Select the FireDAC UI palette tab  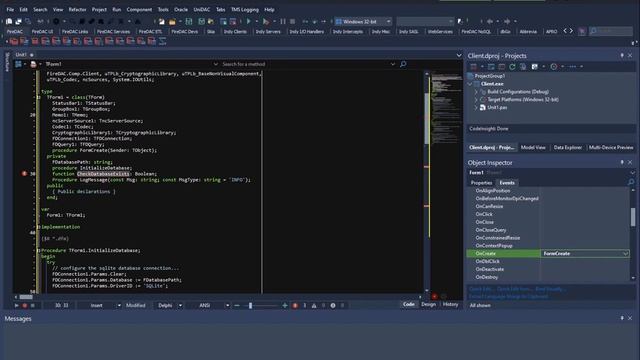pos(42,31)
